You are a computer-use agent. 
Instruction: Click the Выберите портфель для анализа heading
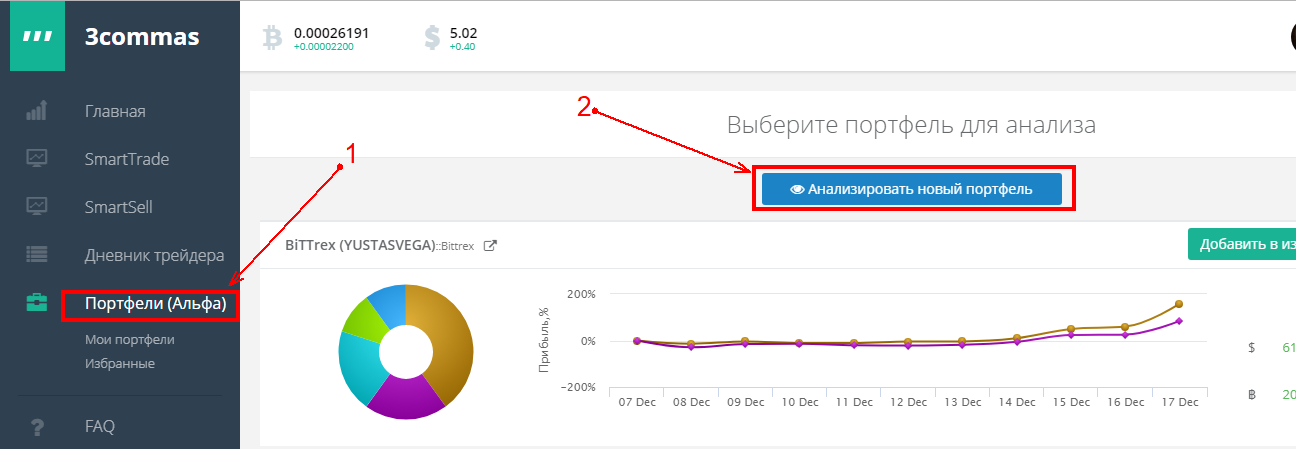911,125
